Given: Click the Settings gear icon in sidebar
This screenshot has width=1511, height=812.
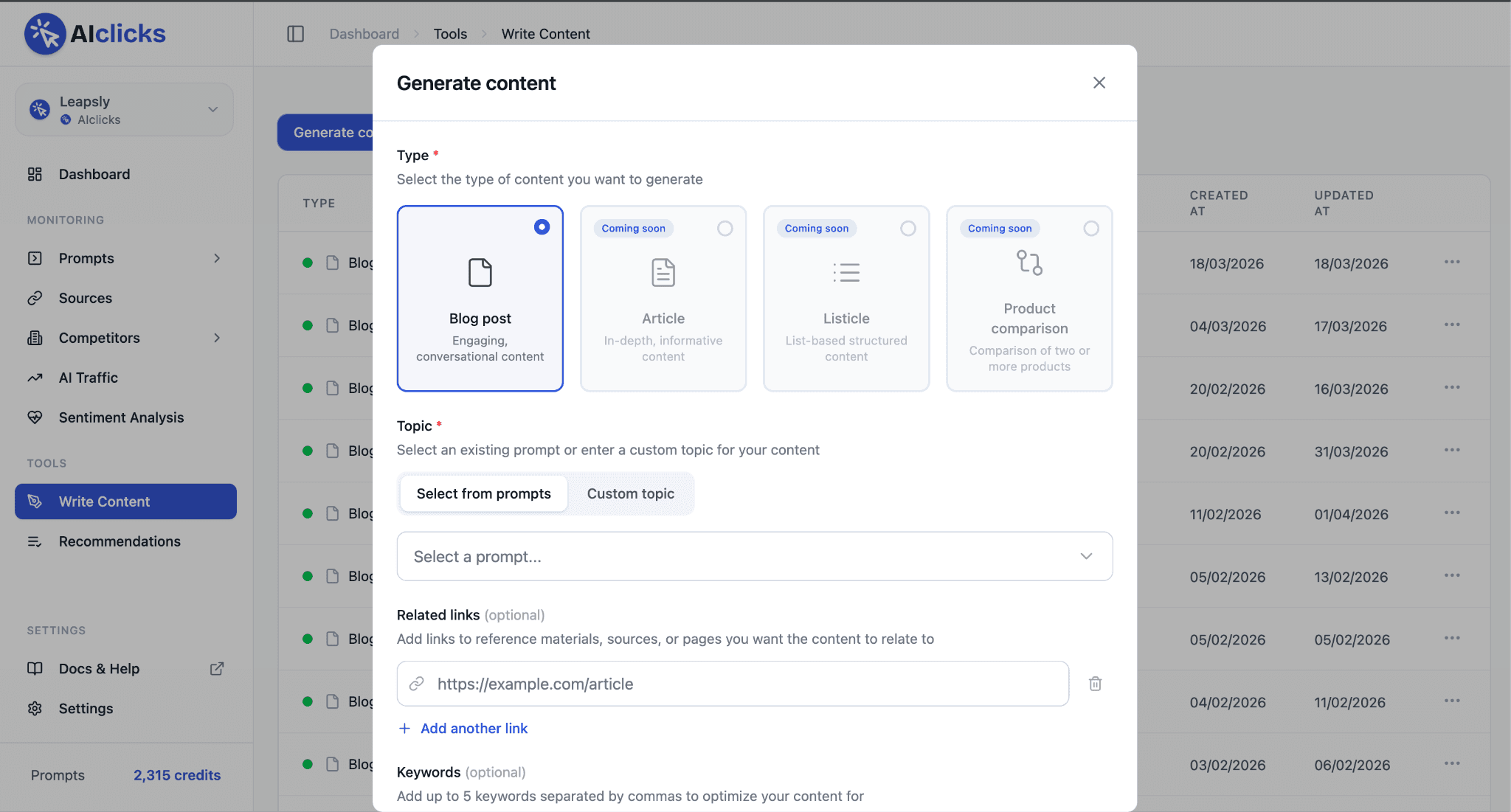Looking at the screenshot, I should pyautogui.click(x=35, y=709).
